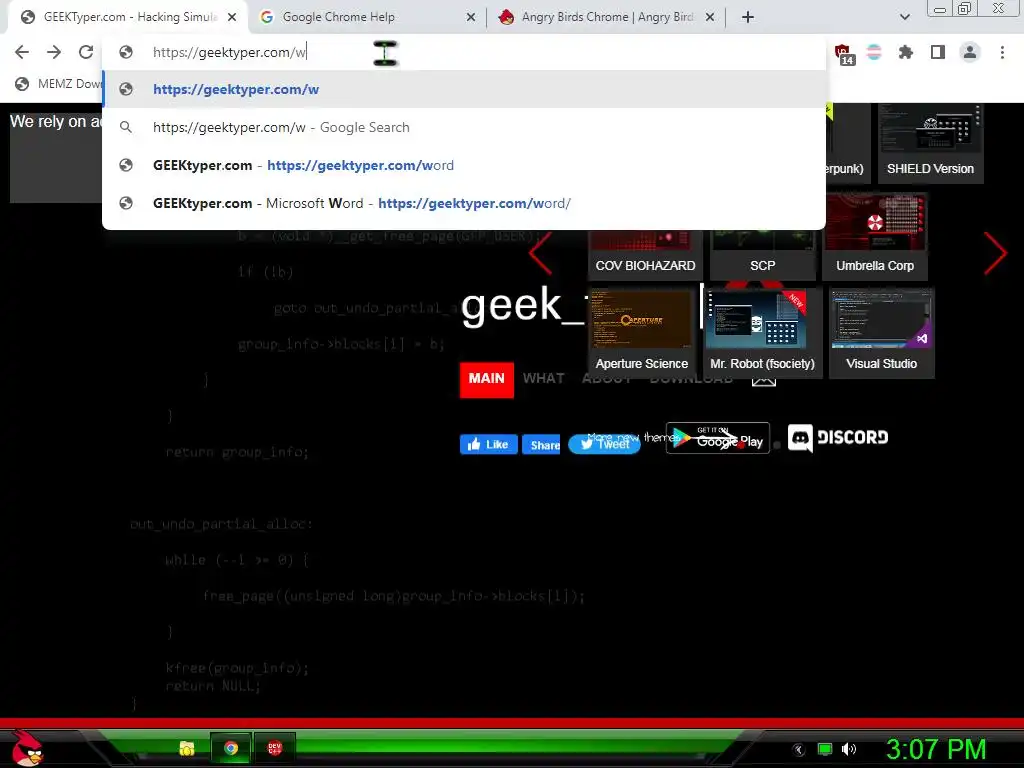Click the Facebook Like button
The height and width of the screenshot is (768, 1024).
tap(488, 444)
